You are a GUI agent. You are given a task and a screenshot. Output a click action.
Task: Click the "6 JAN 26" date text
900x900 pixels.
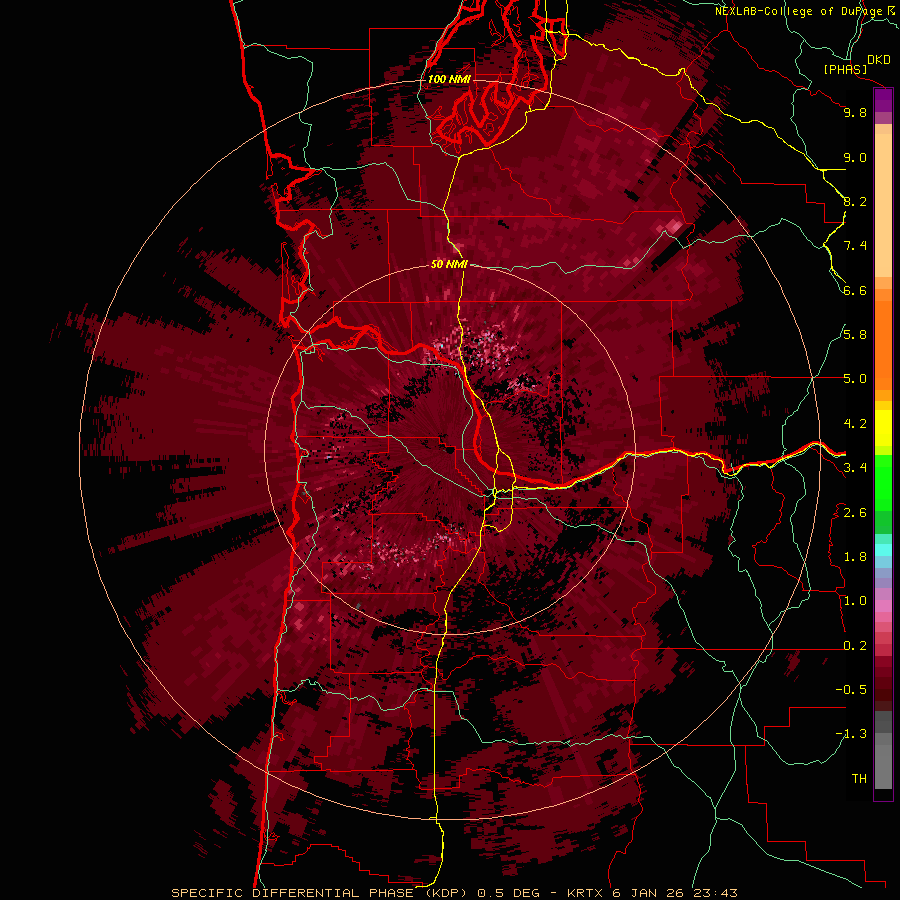(x=648, y=893)
